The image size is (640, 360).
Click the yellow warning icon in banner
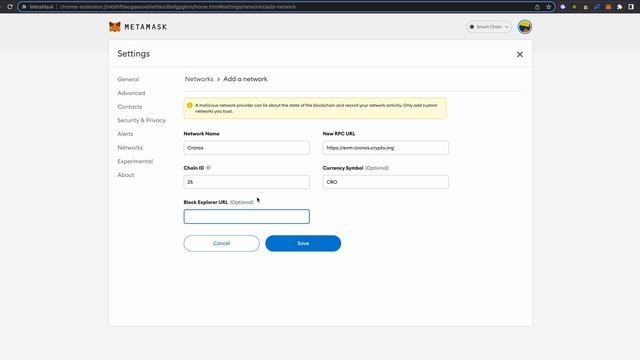click(x=189, y=105)
